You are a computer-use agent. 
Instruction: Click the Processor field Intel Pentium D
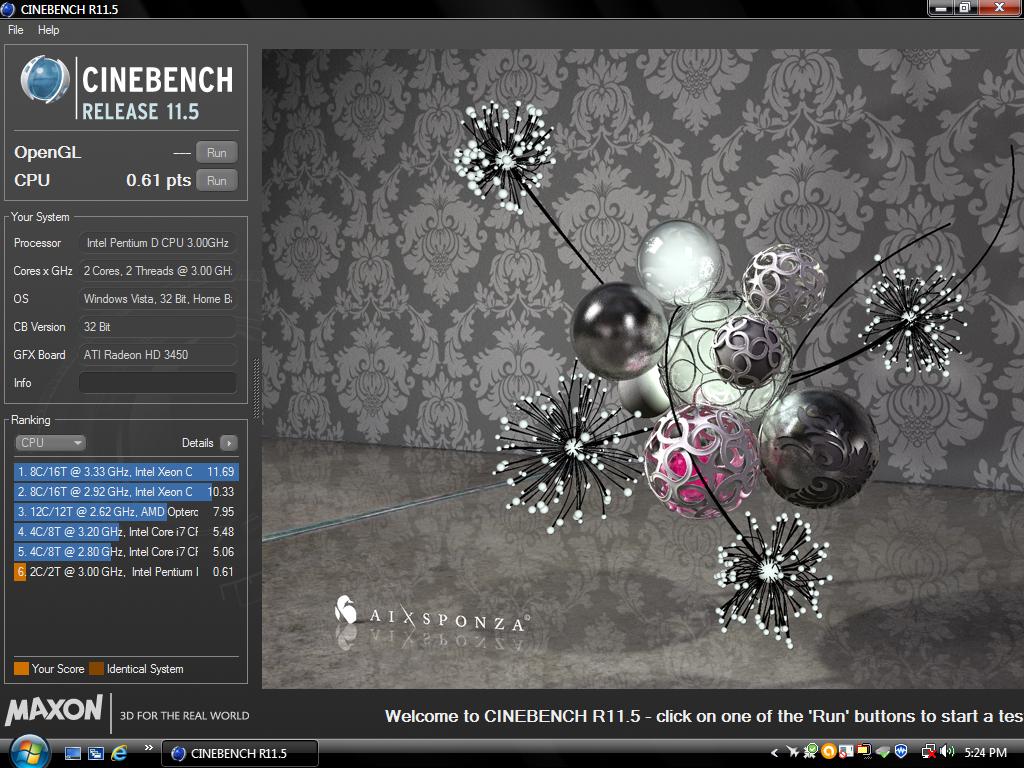pos(157,243)
